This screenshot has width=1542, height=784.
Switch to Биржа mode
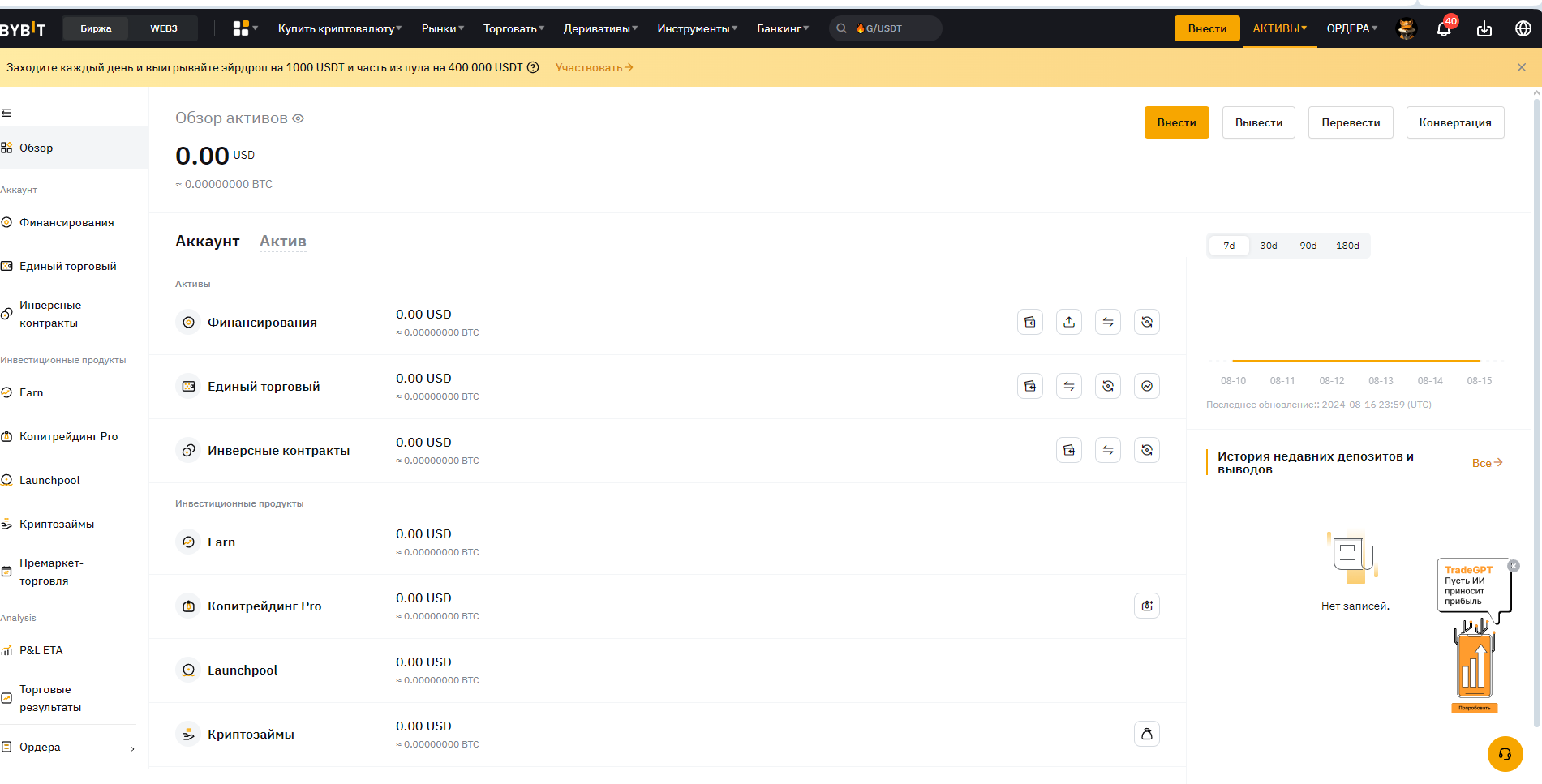pos(96,28)
